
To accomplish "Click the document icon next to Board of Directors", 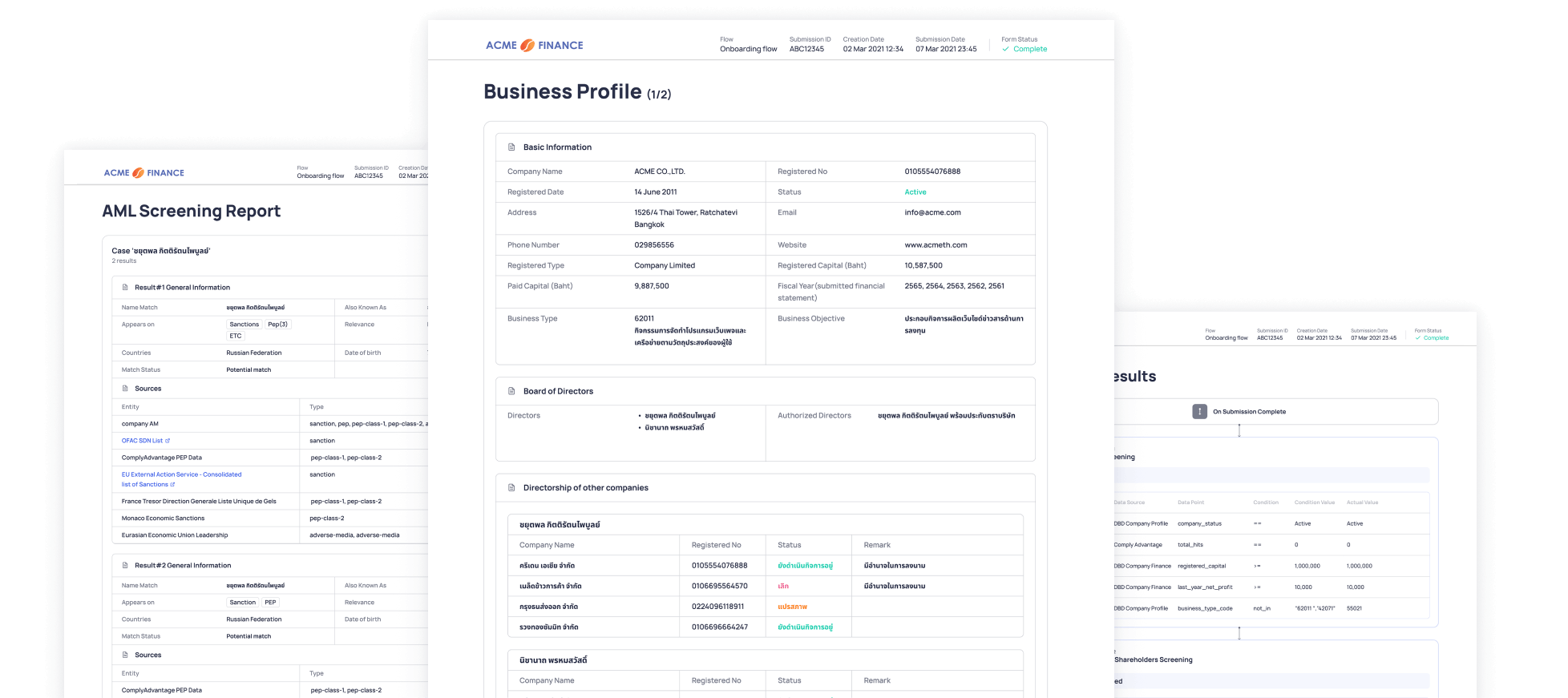I will click(x=511, y=391).
